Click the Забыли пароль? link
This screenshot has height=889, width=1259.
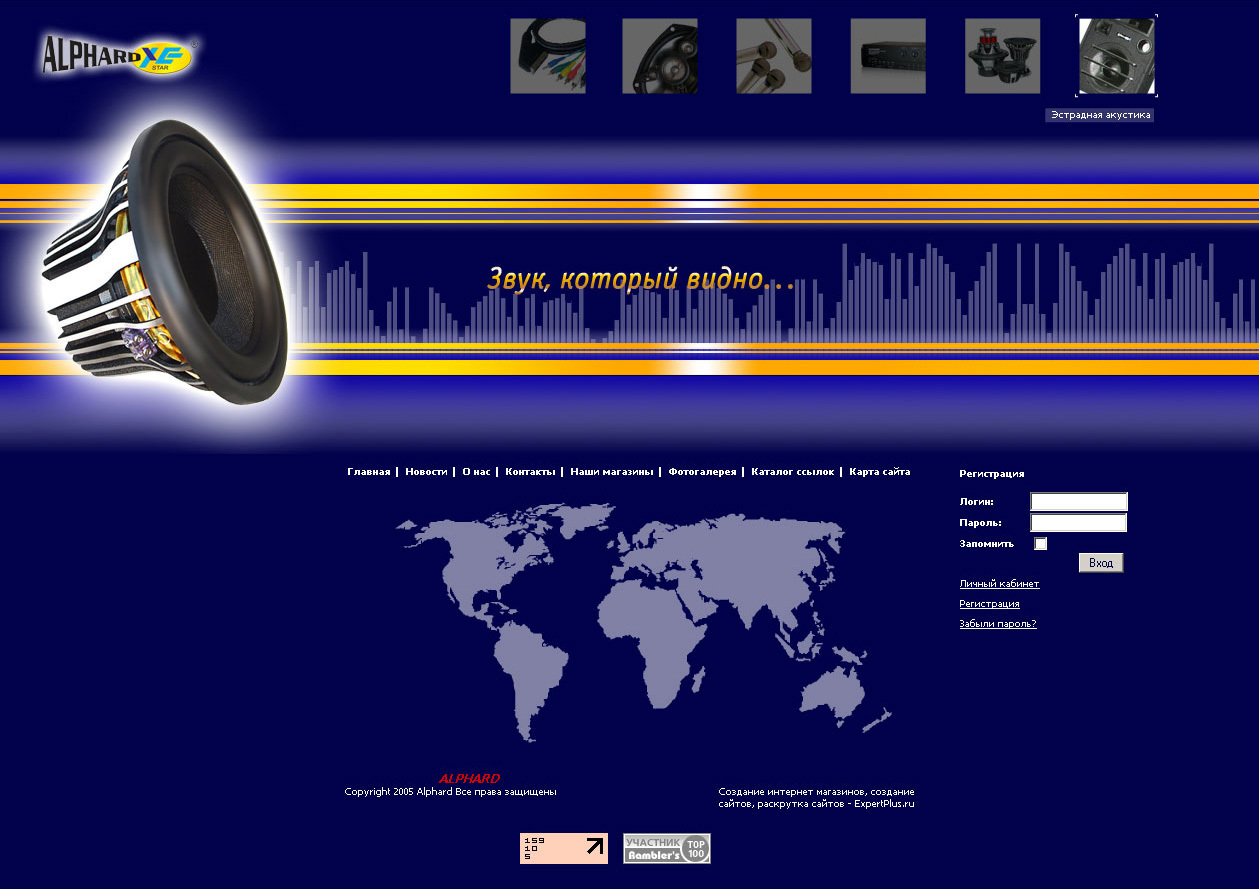(x=998, y=624)
